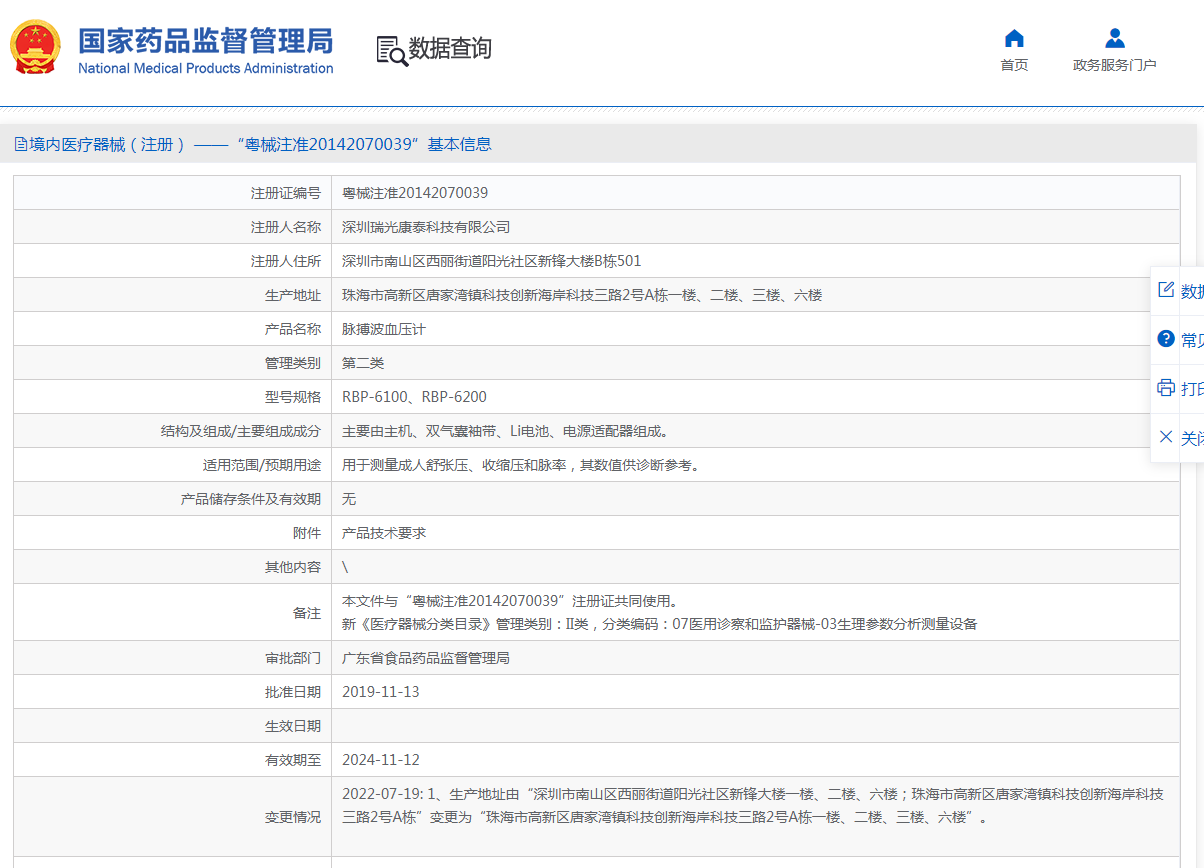Click the 其他内容 row label
This screenshot has width=1204, height=868.
293,567
